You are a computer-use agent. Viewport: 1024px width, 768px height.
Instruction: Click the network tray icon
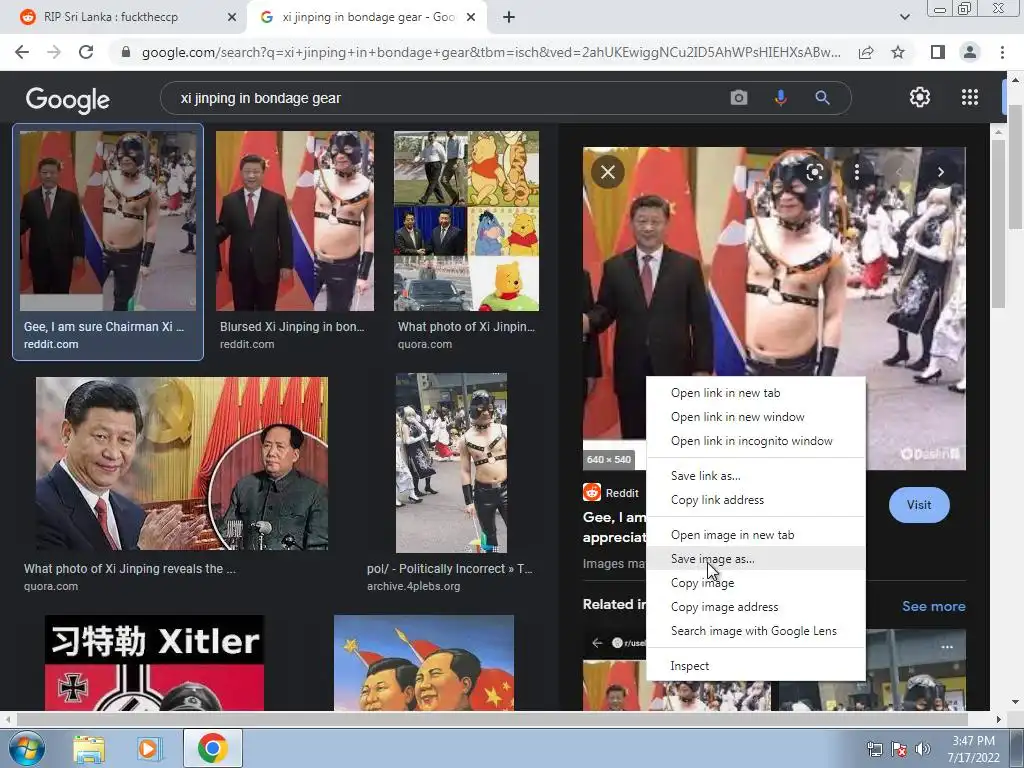click(874, 749)
